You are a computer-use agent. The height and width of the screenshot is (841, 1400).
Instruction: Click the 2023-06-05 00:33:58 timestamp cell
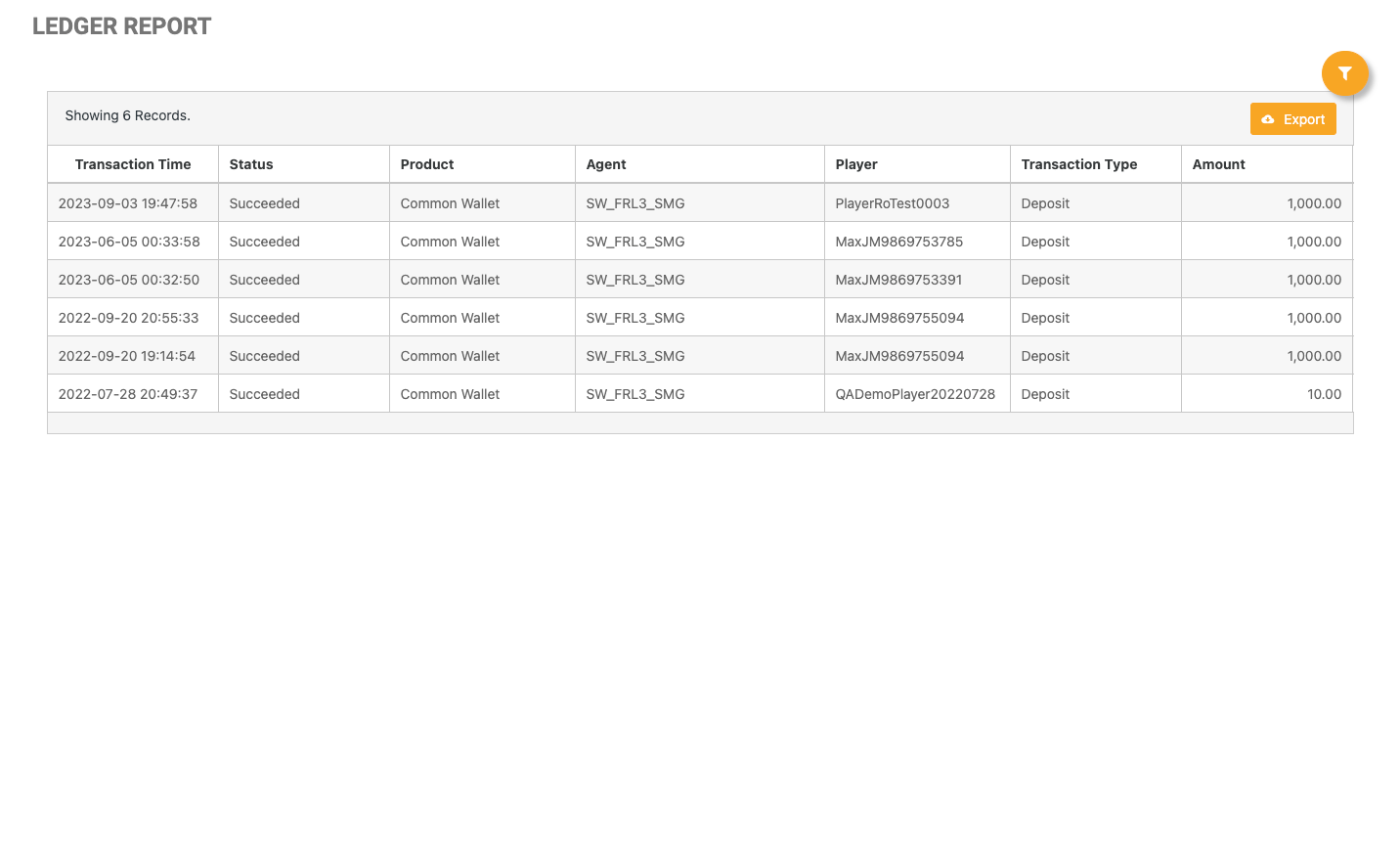(x=128, y=242)
